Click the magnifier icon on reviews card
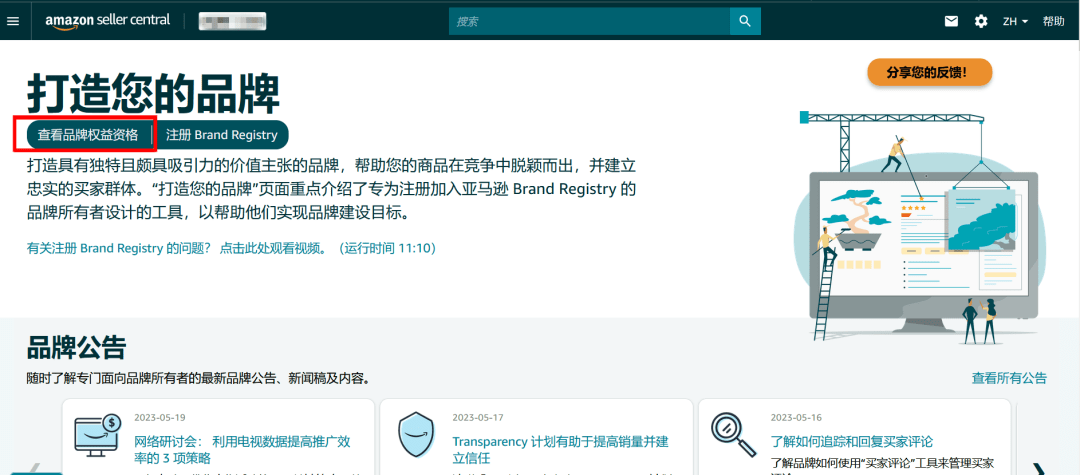The height and width of the screenshot is (475, 1080). [x=733, y=432]
